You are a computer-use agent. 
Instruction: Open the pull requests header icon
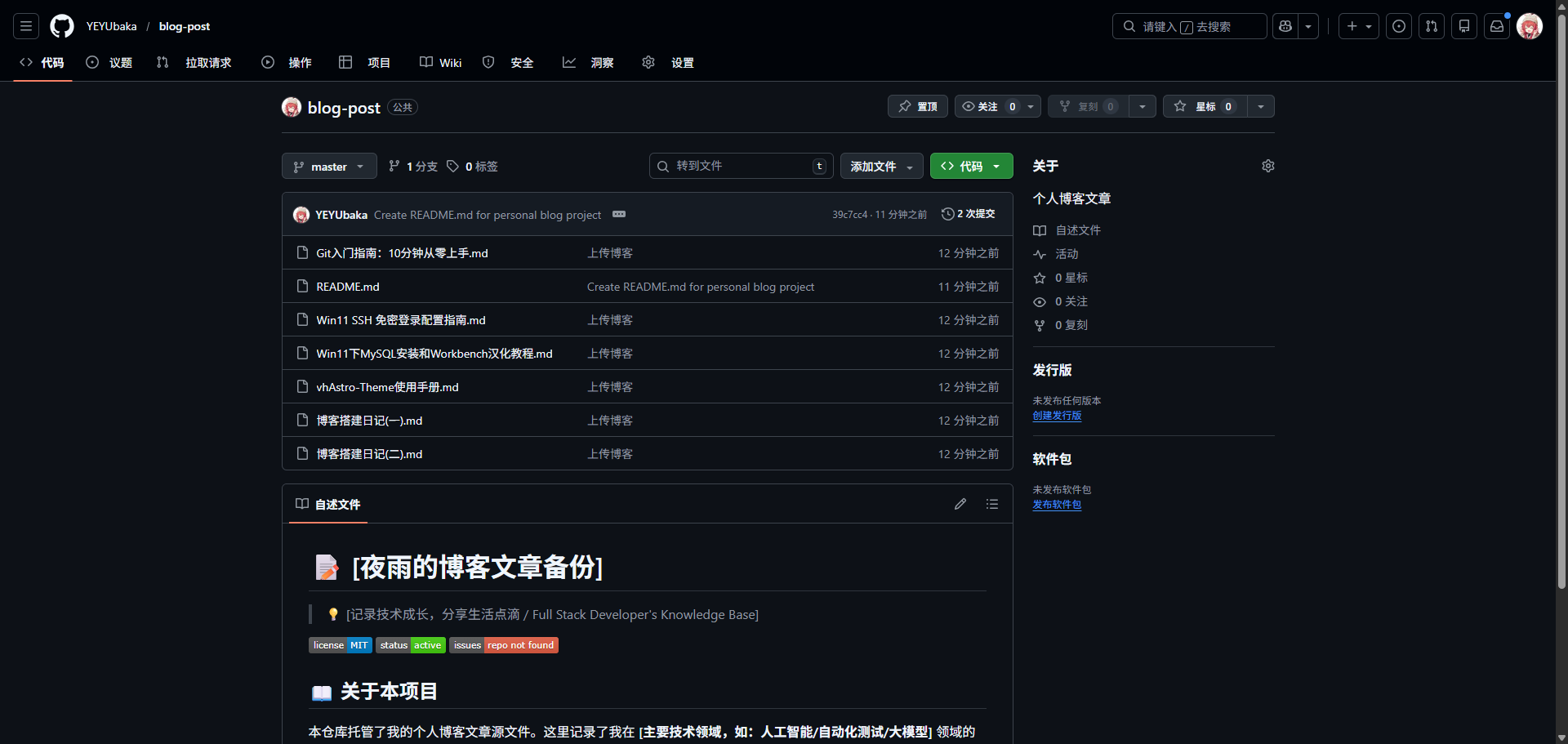pyautogui.click(x=1431, y=26)
